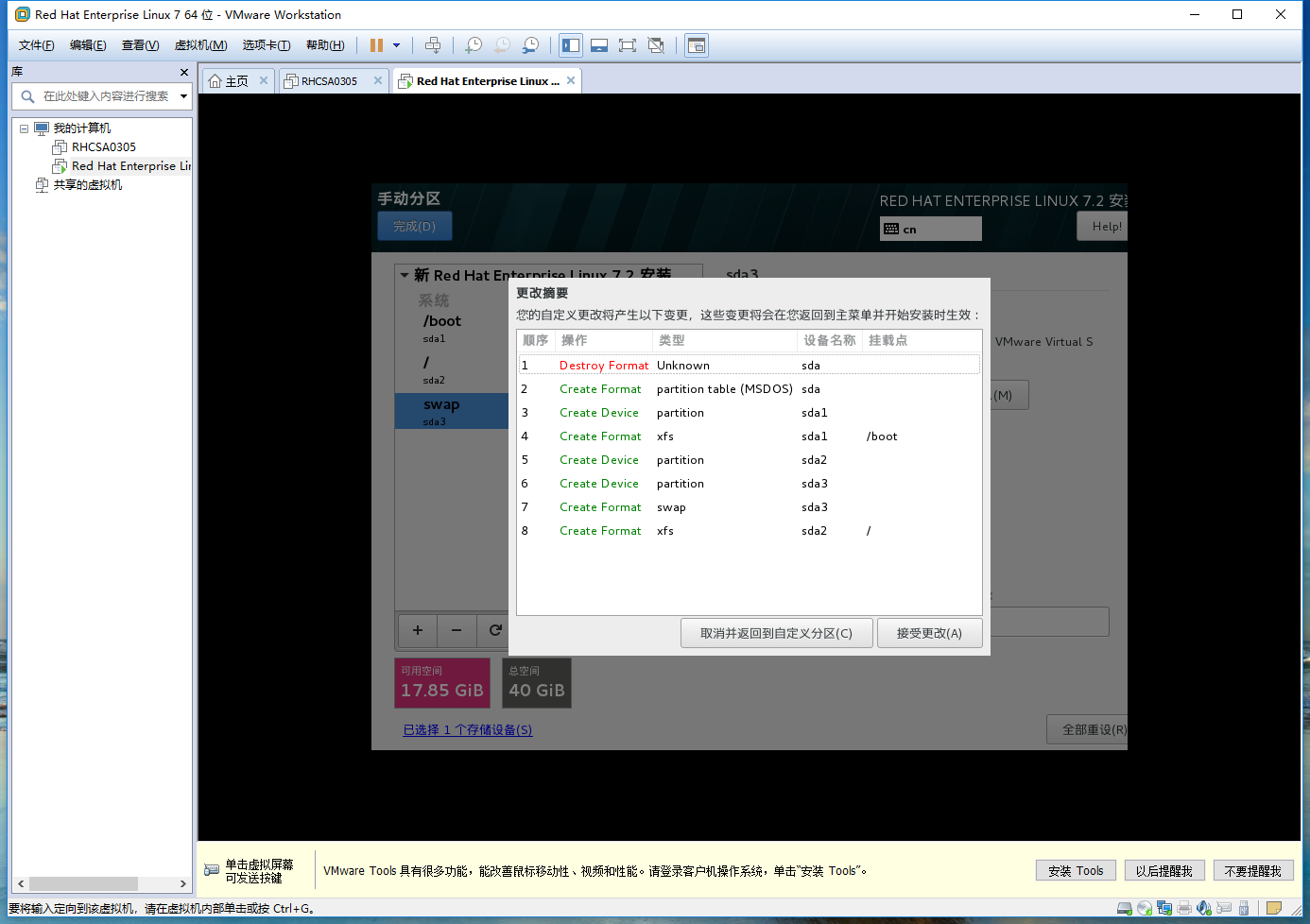Click the CD/DVD drive status icon

tap(1145, 909)
